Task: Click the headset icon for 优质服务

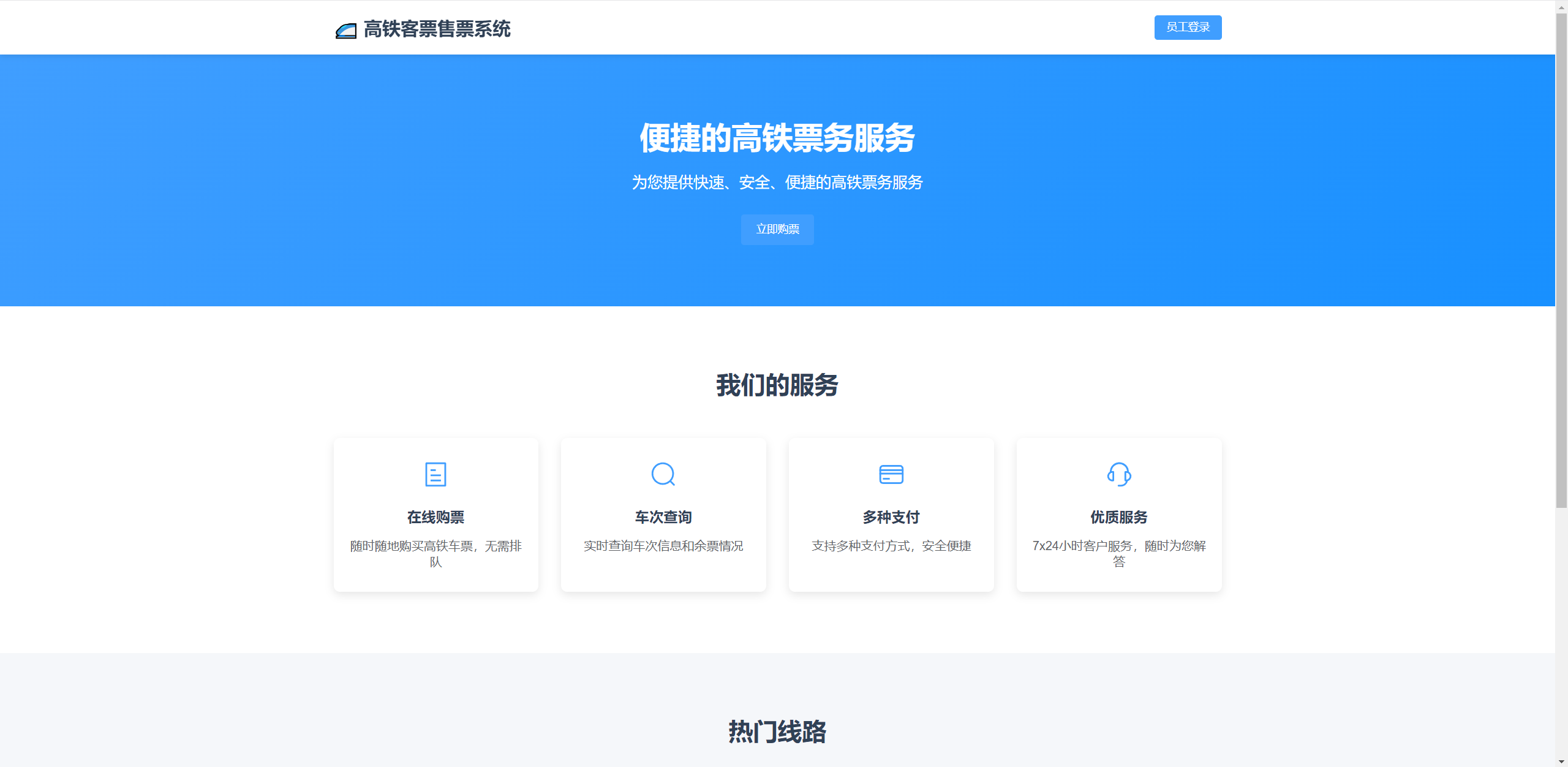Action: pos(1118,474)
